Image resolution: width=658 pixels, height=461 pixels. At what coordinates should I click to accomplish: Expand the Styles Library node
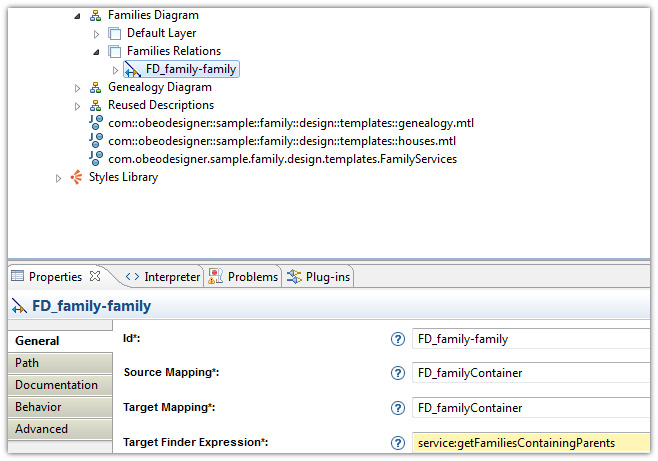59,178
